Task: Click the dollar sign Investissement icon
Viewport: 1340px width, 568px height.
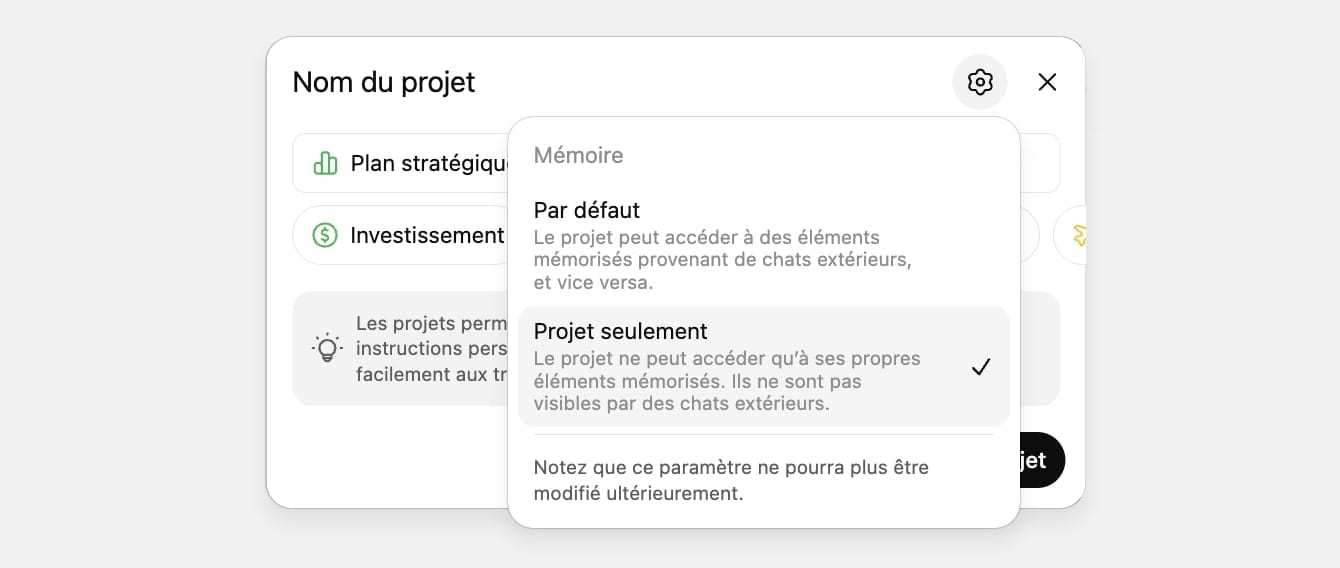Action: click(x=325, y=235)
